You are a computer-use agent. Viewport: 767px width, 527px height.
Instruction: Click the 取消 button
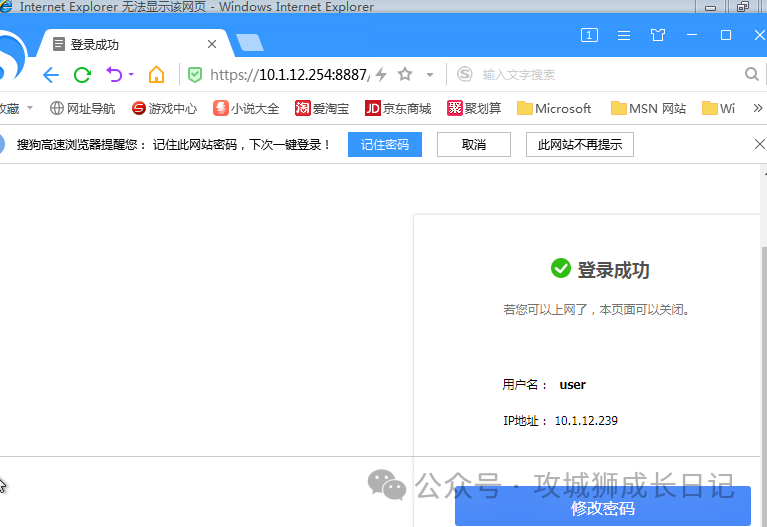click(x=474, y=145)
